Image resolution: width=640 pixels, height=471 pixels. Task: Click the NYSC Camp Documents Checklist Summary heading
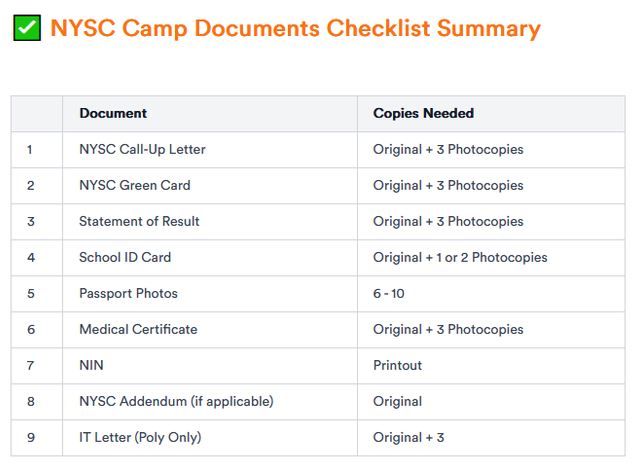click(295, 28)
